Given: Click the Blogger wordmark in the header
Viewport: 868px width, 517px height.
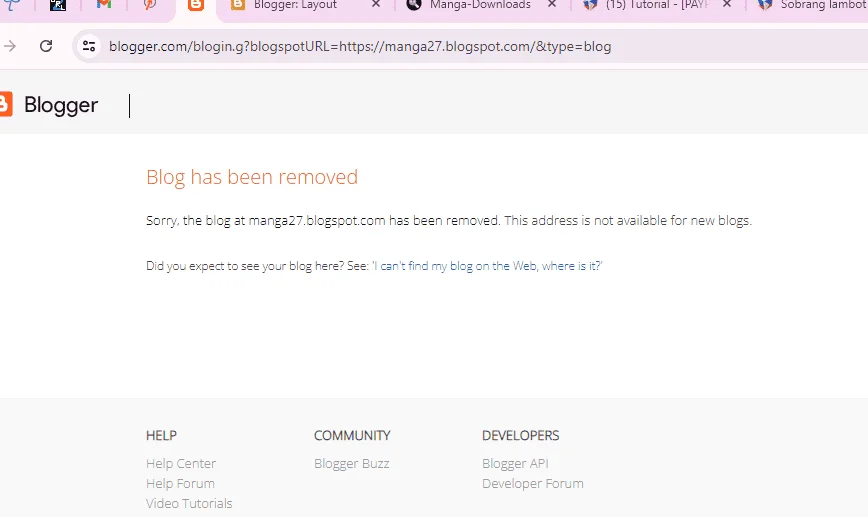Looking at the screenshot, I should (x=61, y=105).
